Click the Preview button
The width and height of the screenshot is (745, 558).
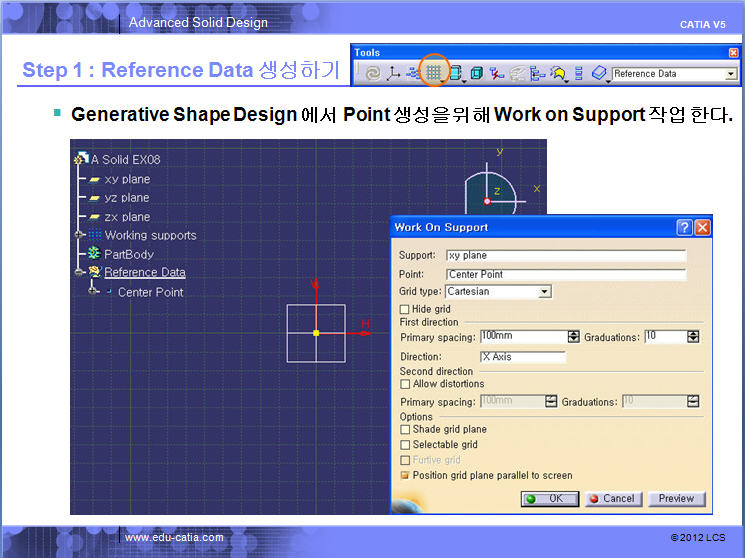pos(676,498)
